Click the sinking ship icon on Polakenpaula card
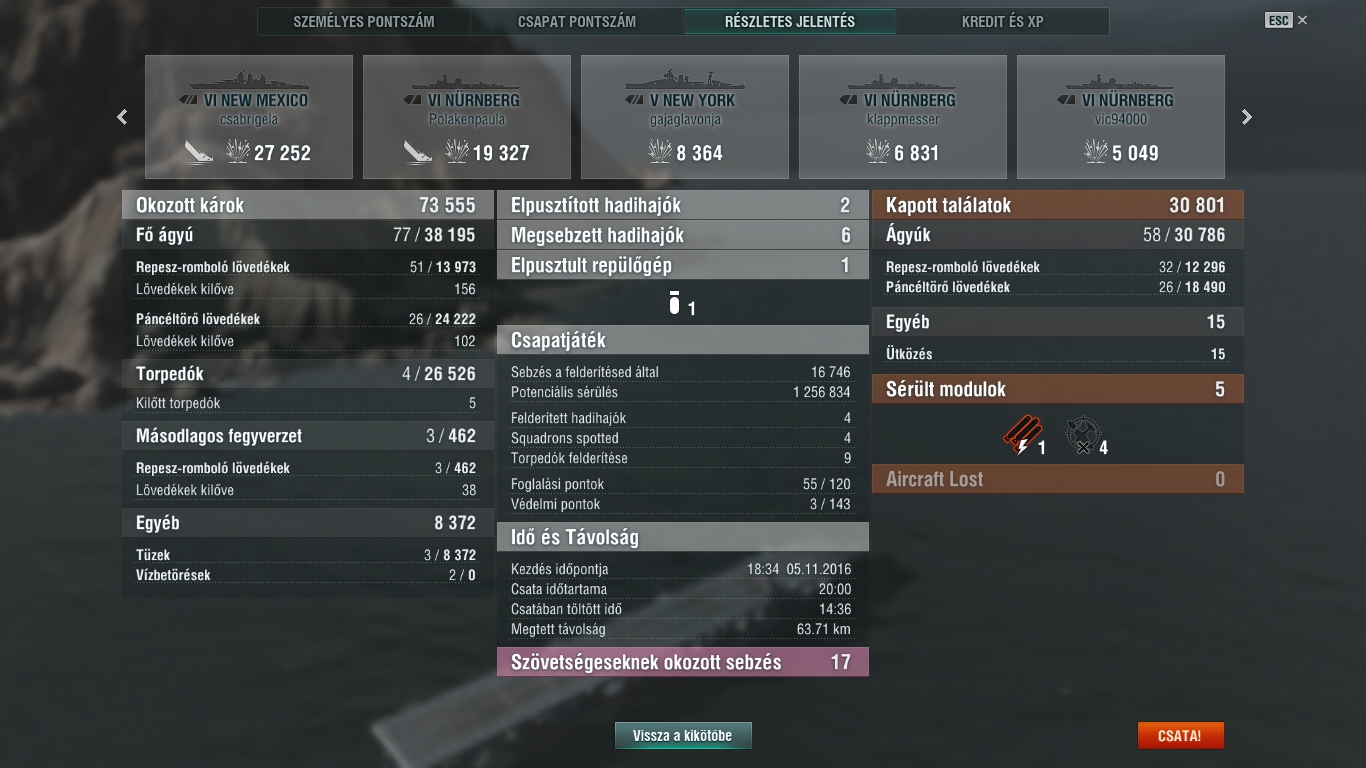The width and height of the screenshot is (1366, 768). pos(418,152)
